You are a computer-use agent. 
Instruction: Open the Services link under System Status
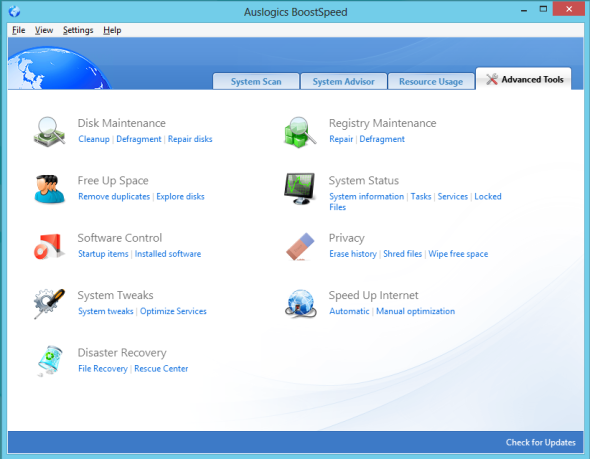pyautogui.click(x=453, y=196)
